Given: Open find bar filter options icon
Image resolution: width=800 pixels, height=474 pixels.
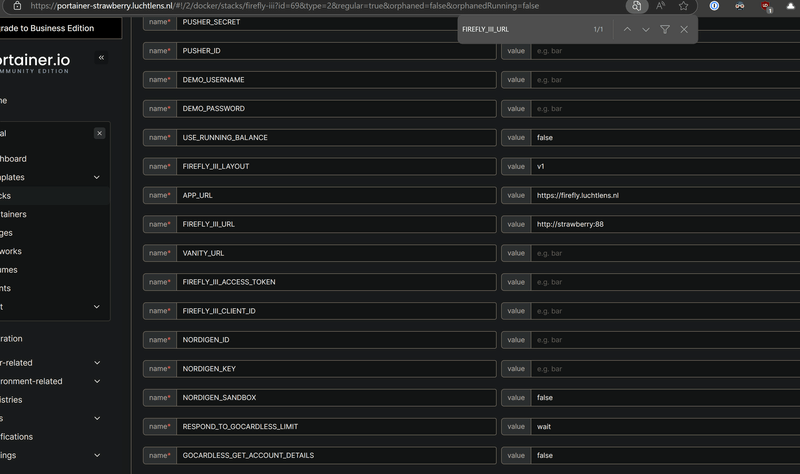Looking at the screenshot, I should point(665,30).
